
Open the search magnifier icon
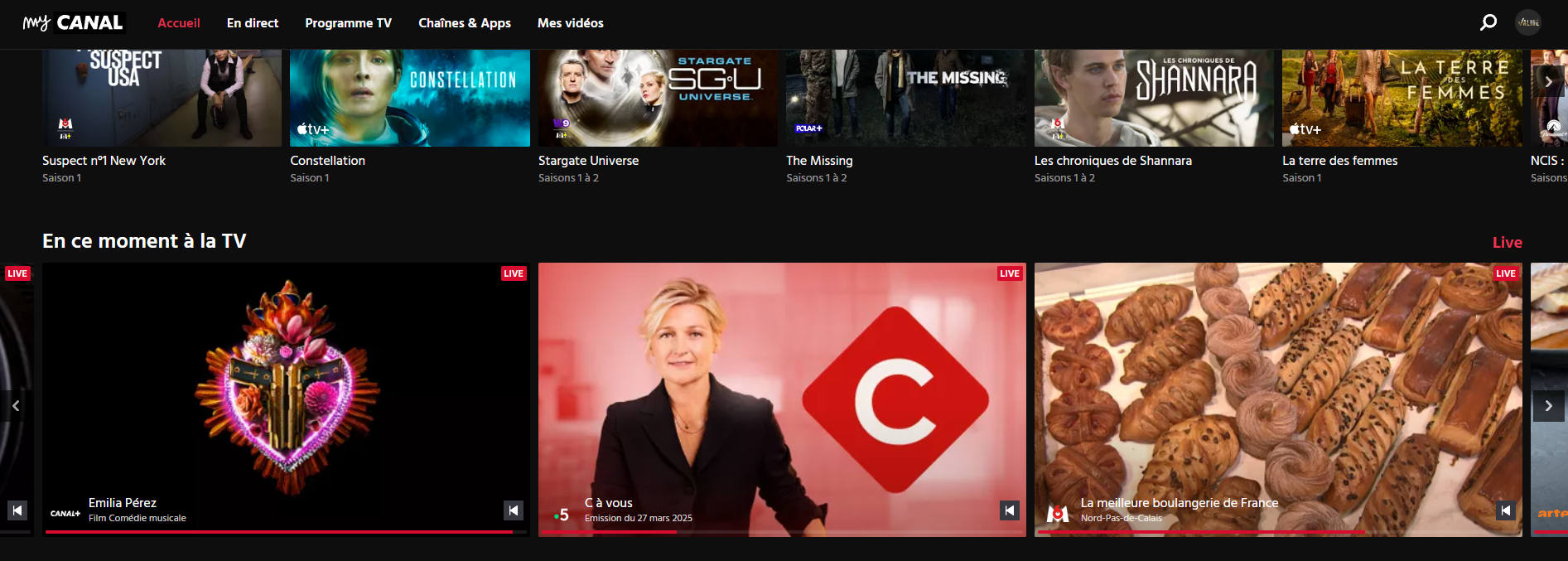[1488, 22]
